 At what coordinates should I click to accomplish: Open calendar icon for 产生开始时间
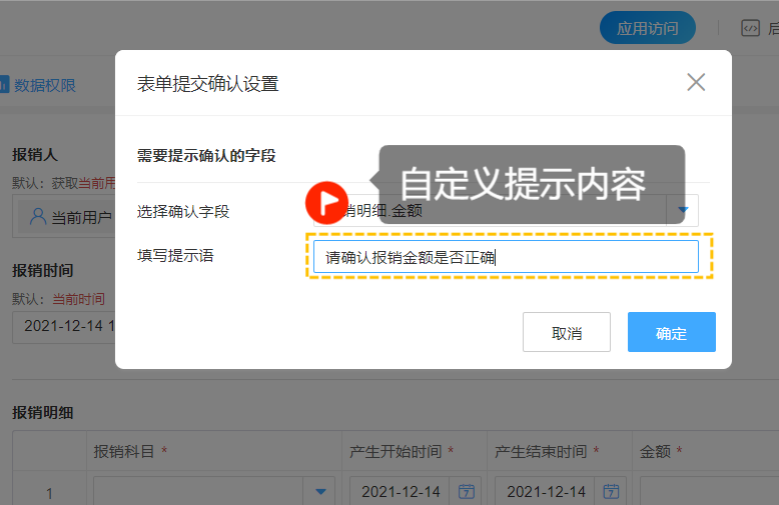(466, 491)
